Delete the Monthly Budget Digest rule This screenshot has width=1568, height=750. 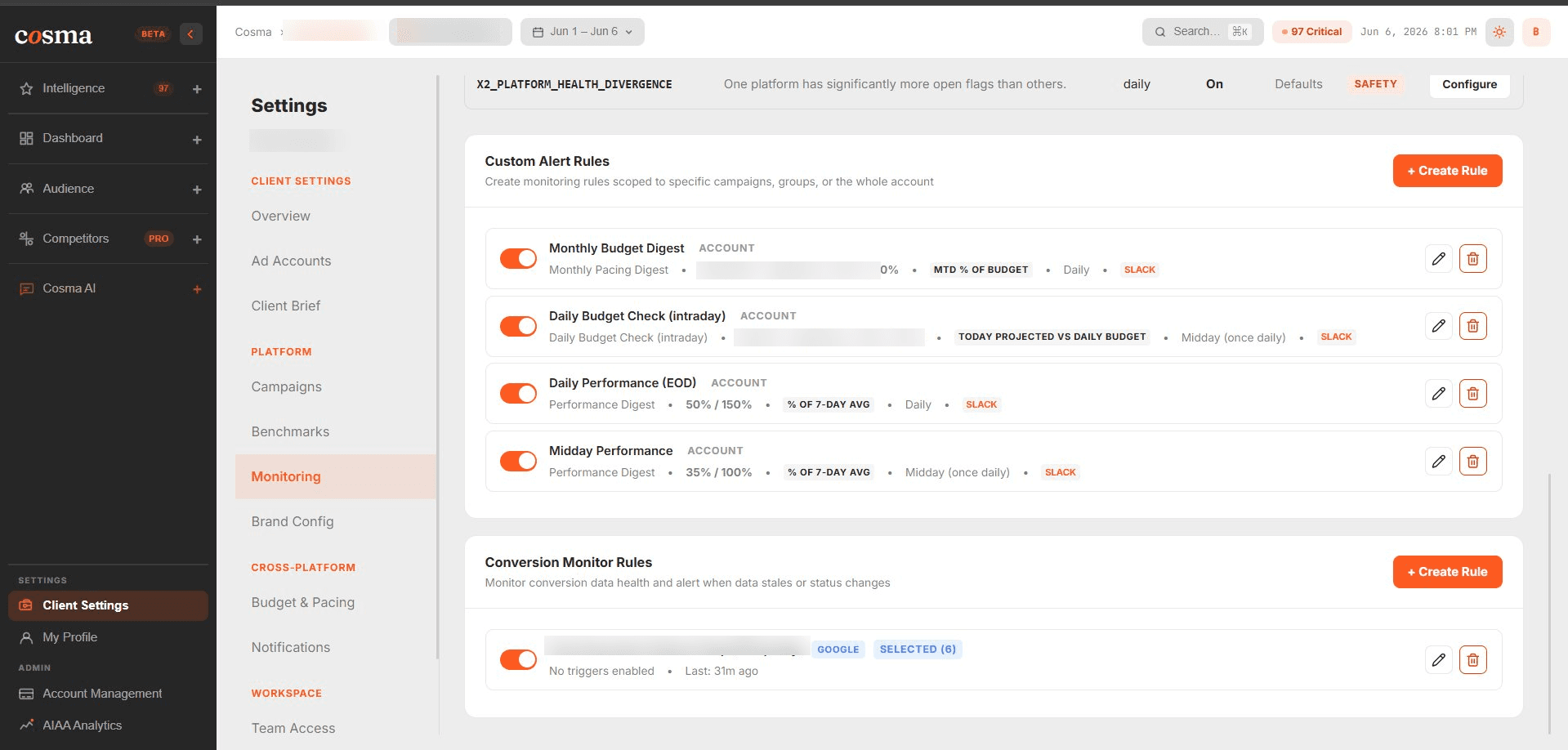[x=1473, y=259]
